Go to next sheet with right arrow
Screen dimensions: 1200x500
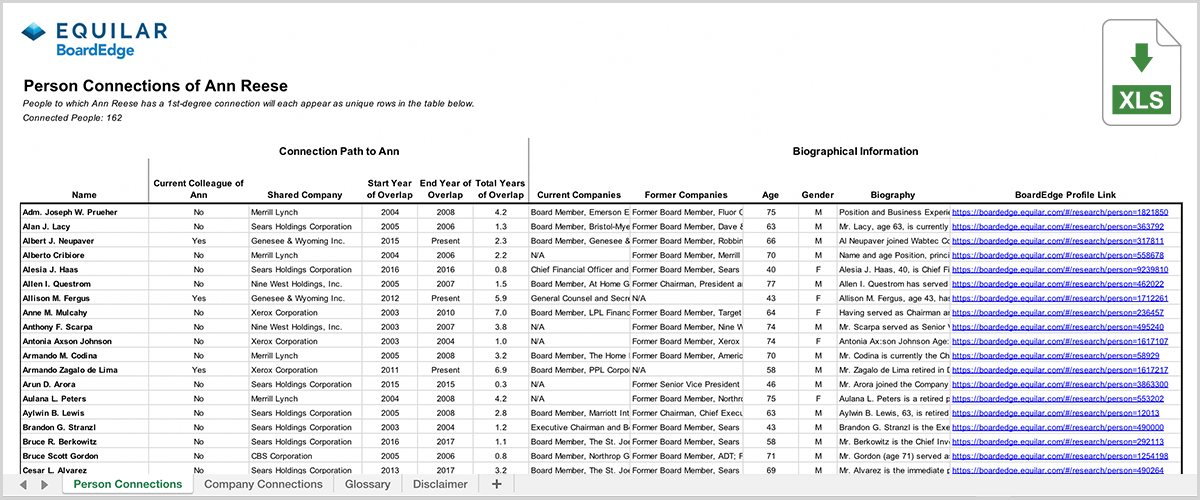pyautogui.click(x=45, y=484)
